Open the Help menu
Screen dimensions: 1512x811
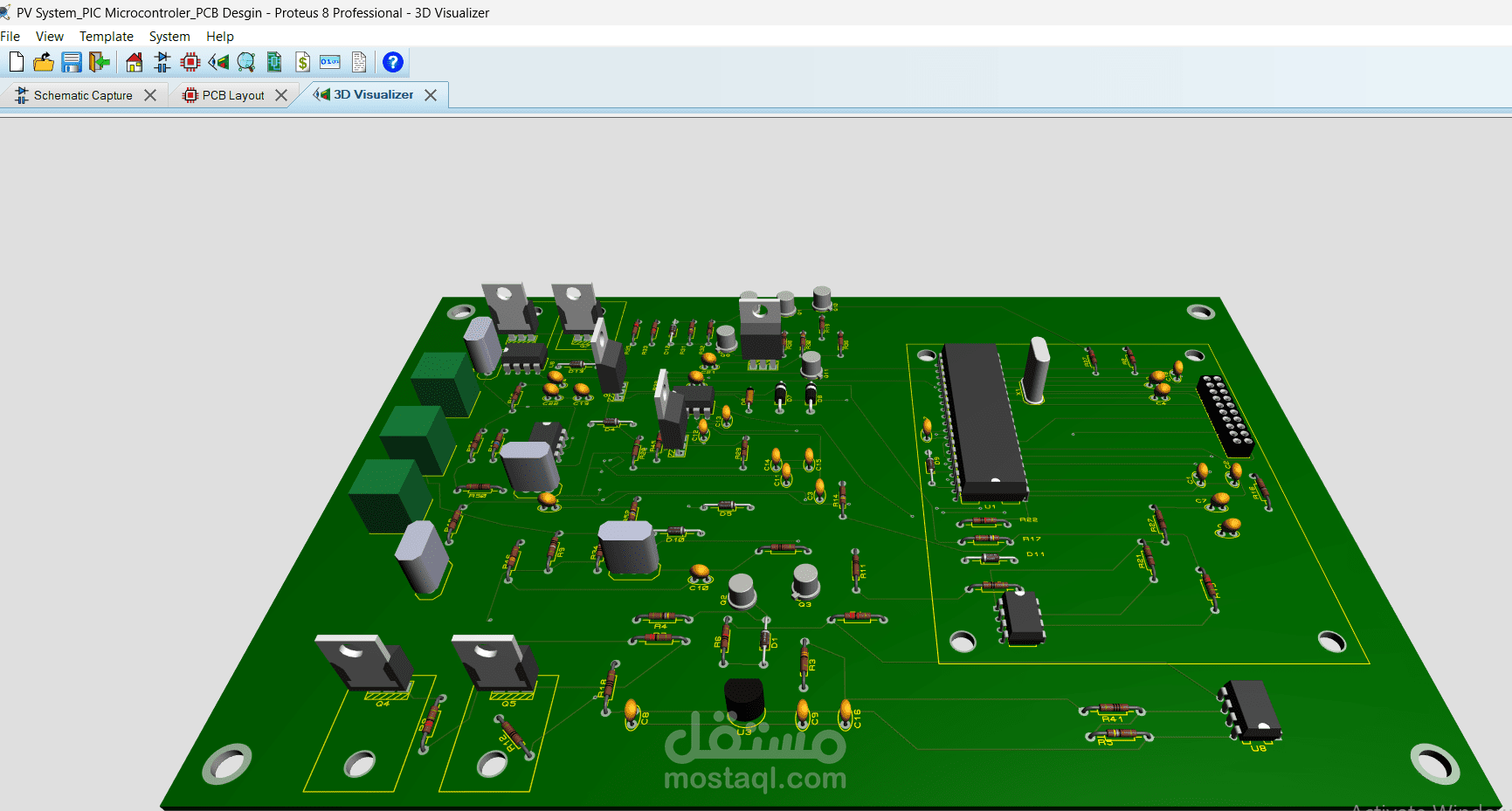[220, 37]
